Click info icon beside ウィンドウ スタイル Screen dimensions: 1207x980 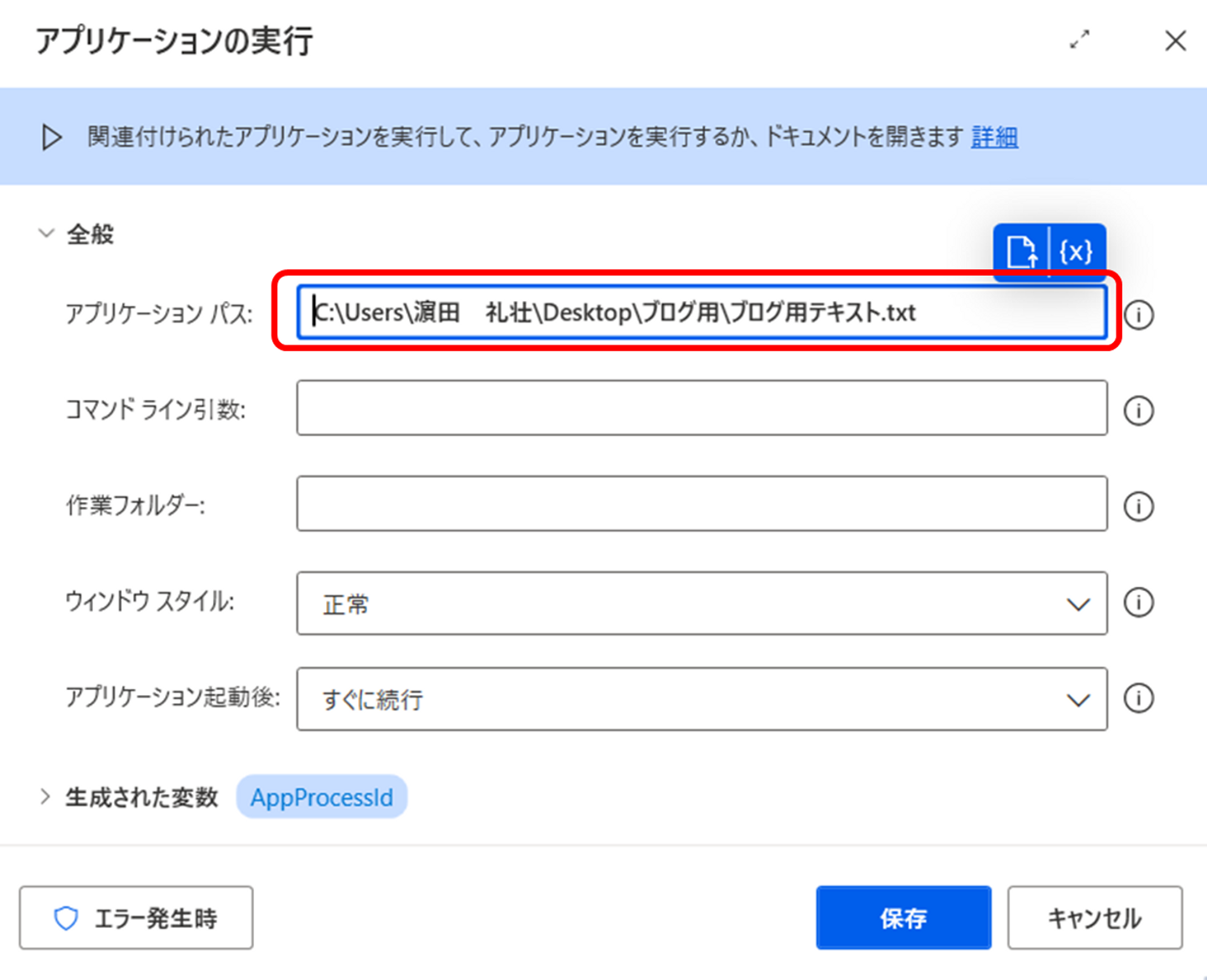coord(1138,603)
